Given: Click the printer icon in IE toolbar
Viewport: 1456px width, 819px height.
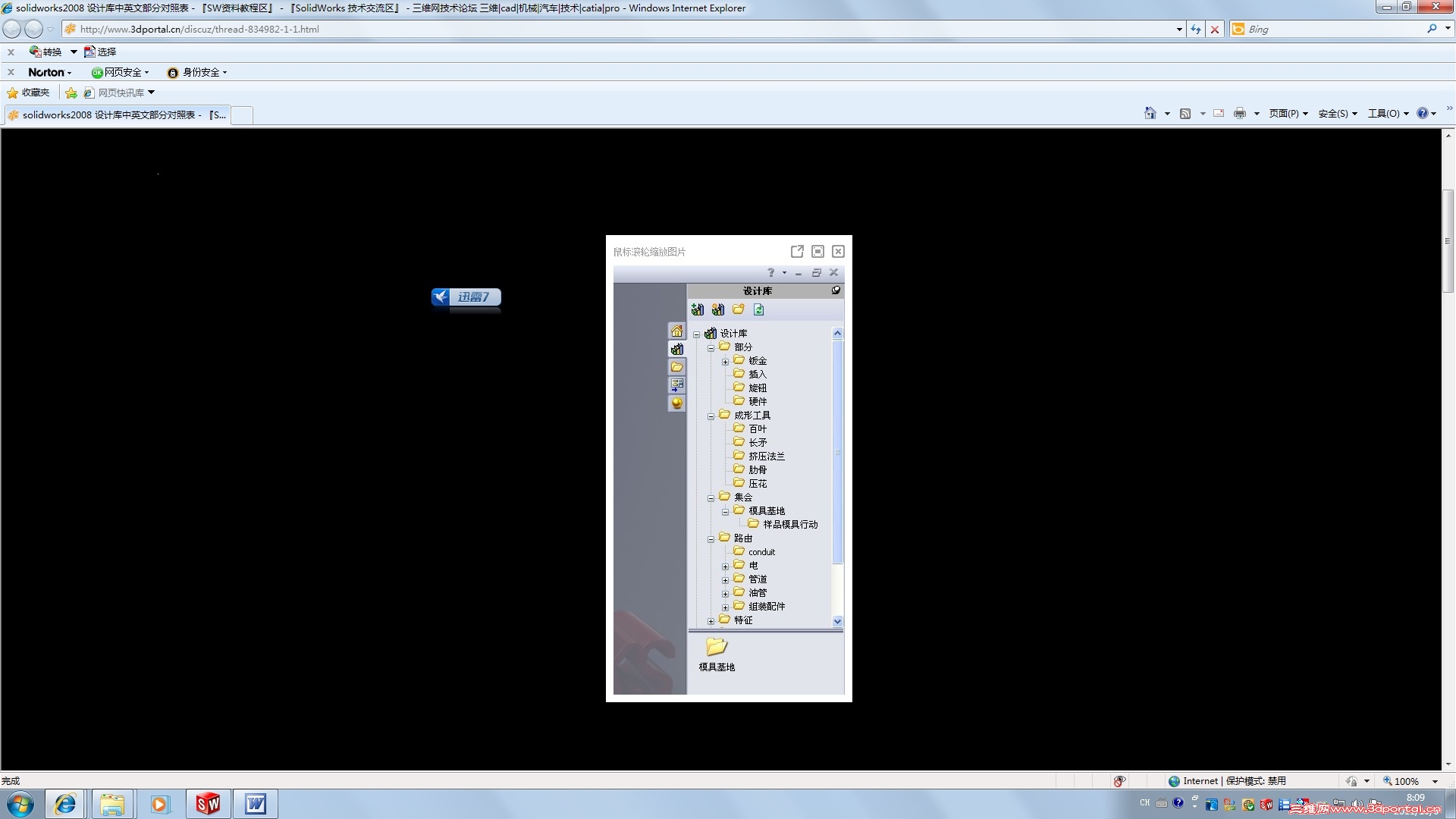Looking at the screenshot, I should pyautogui.click(x=1239, y=114).
